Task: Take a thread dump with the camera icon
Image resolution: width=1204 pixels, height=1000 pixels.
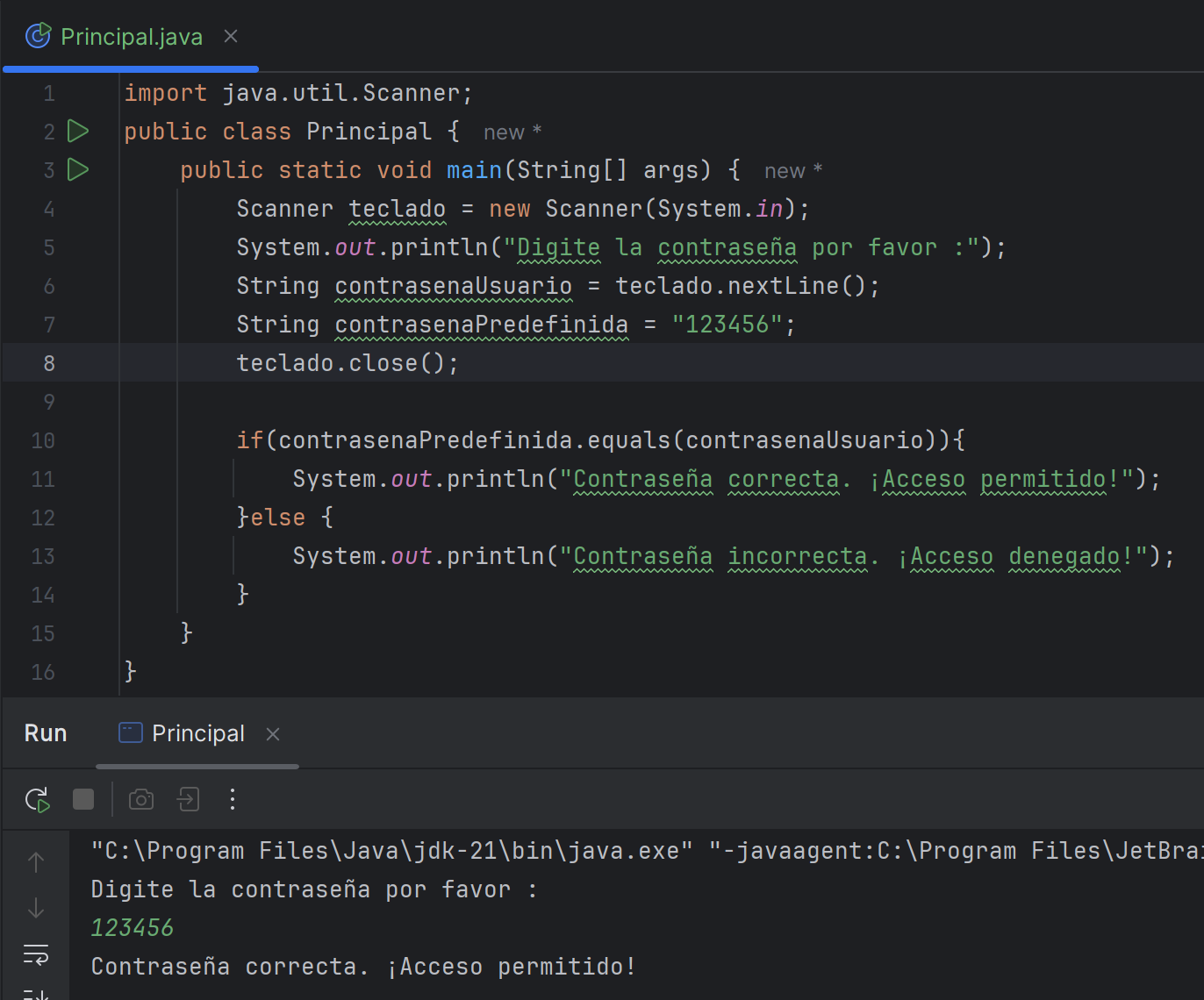Action: pyautogui.click(x=141, y=799)
